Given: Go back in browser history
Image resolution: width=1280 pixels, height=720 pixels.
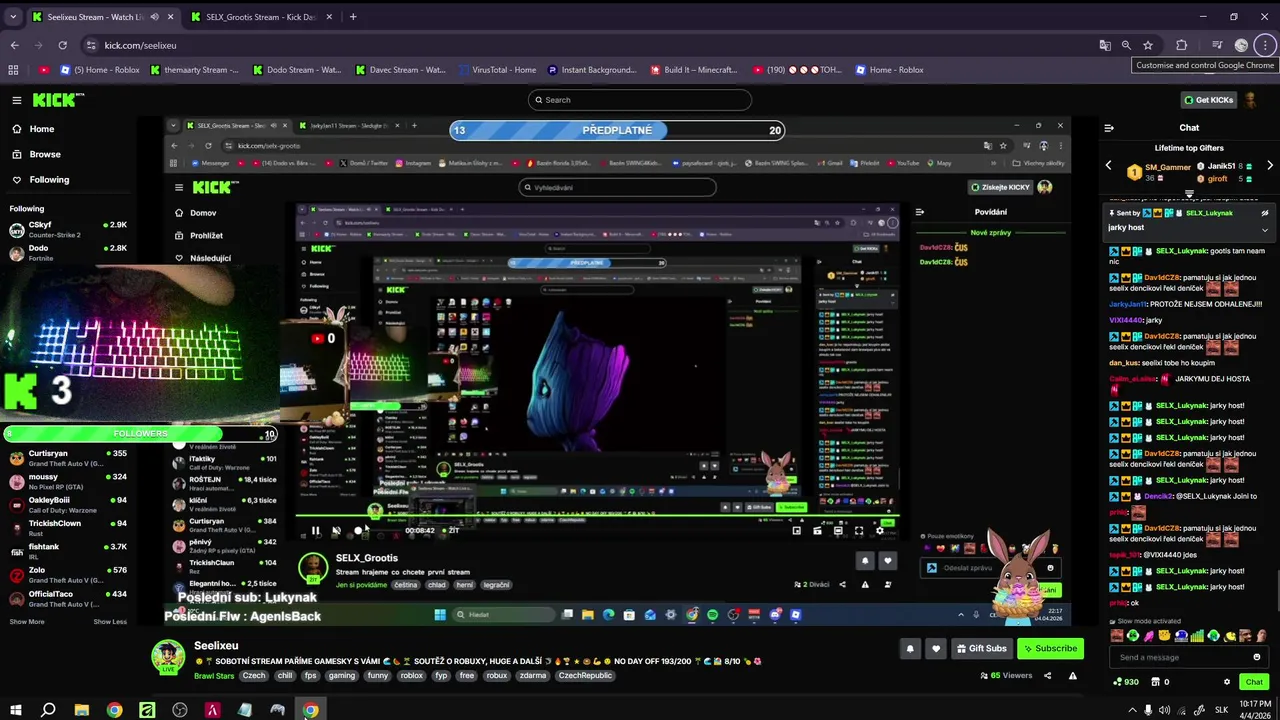Looking at the screenshot, I should coord(14,45).
